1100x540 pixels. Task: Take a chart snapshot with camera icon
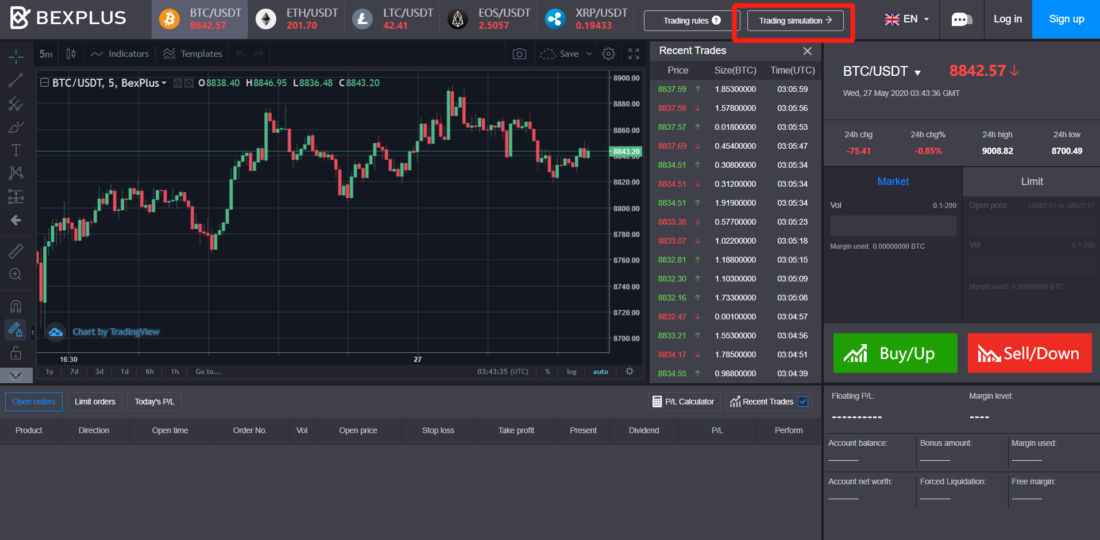[519, 53]
